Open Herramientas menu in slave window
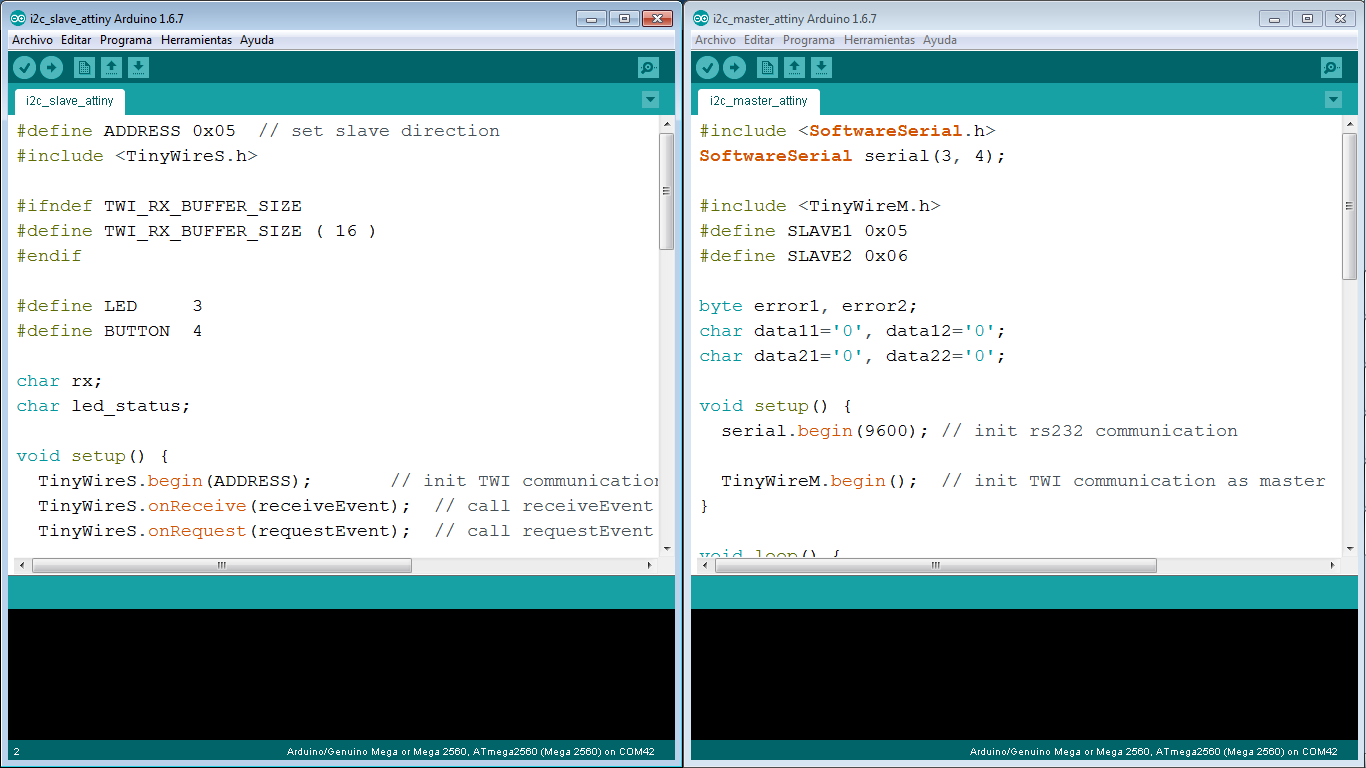The width and height of the screenshot is (1366, 768). tap(197, 40)
